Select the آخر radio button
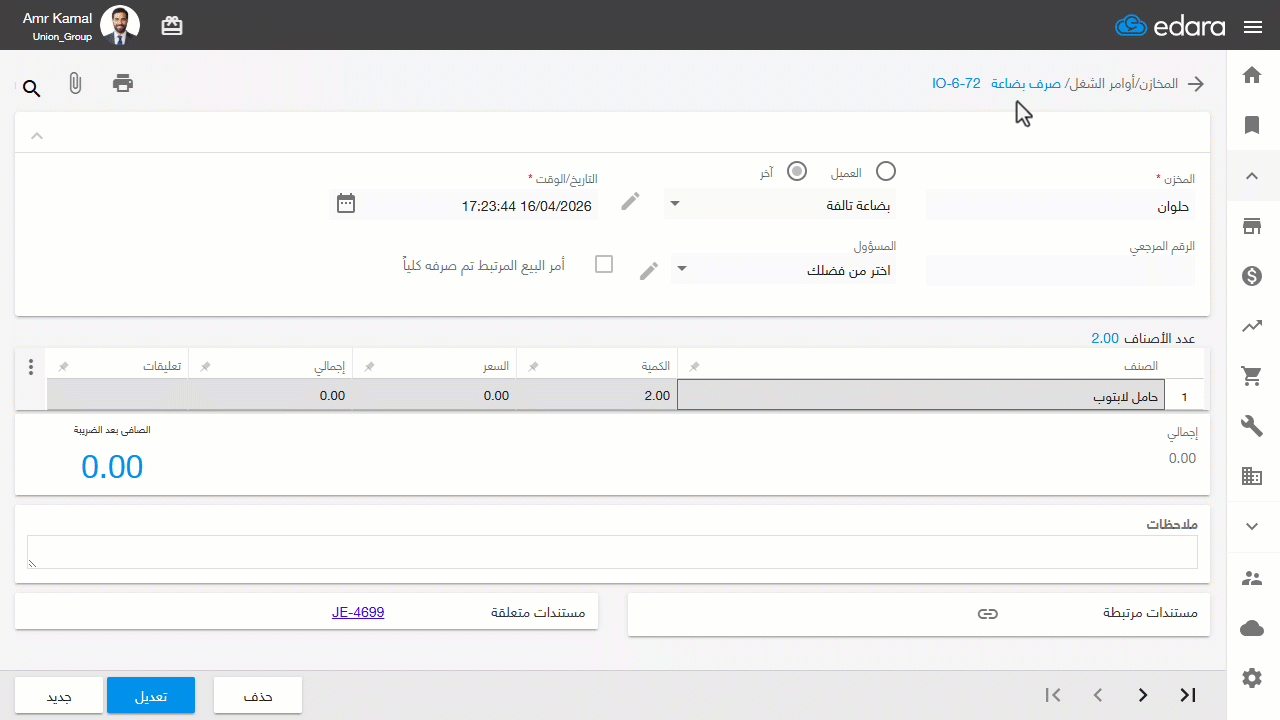 (797, 171)
